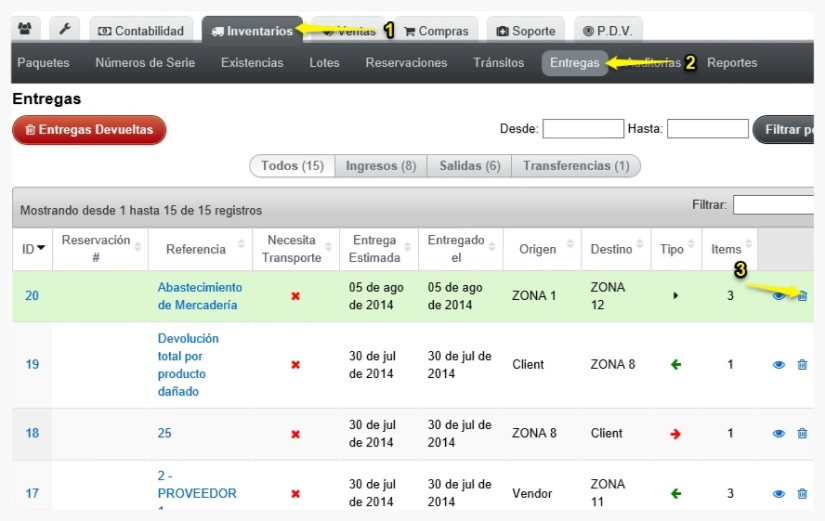825x521 pixels.
Task: Go to Paquetes submenu
Action: tap(43, 63)
